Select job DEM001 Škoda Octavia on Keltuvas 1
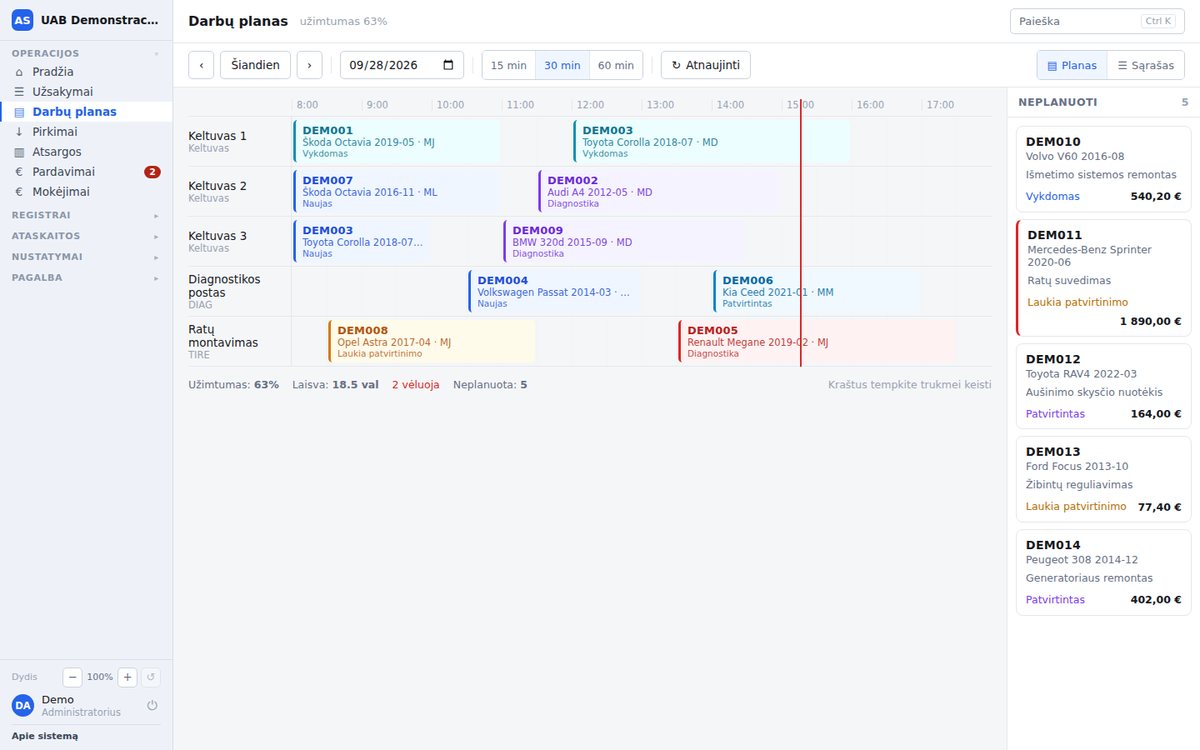Image resolution: width=1200 pixels, height=750 pixels. 396,141
